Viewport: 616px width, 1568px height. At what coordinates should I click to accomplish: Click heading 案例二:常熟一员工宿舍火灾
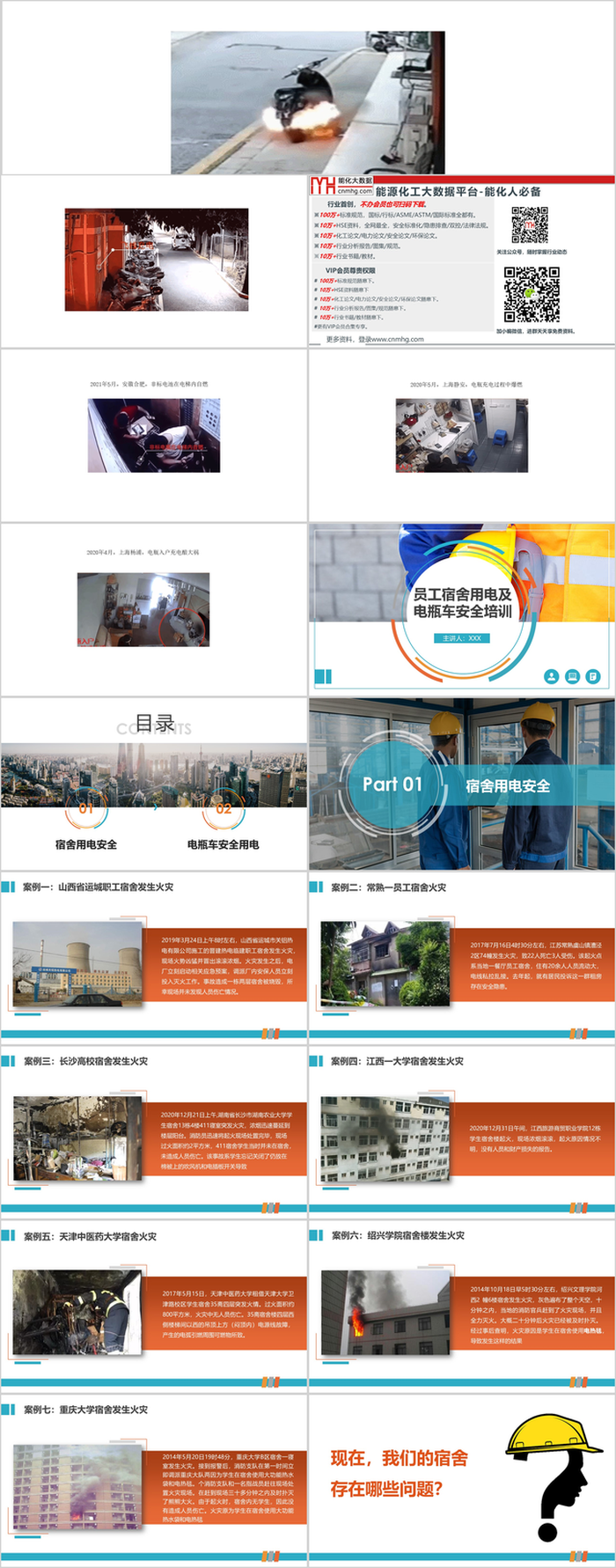(388, 887)
